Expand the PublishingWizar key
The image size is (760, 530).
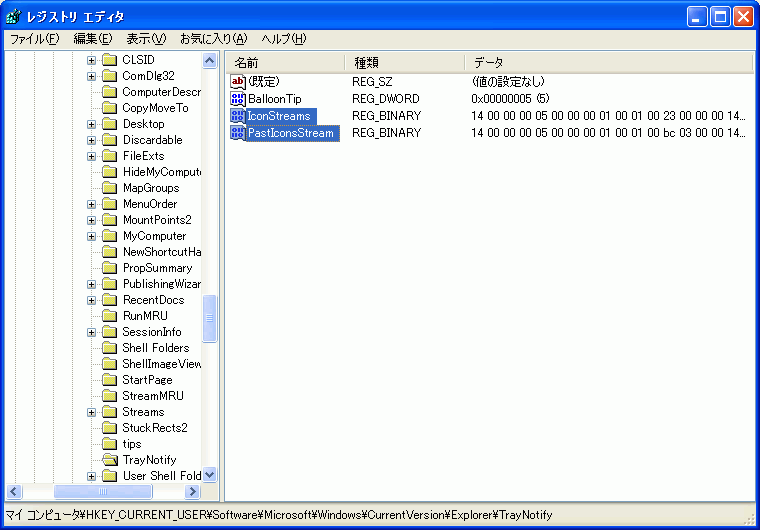91,284
